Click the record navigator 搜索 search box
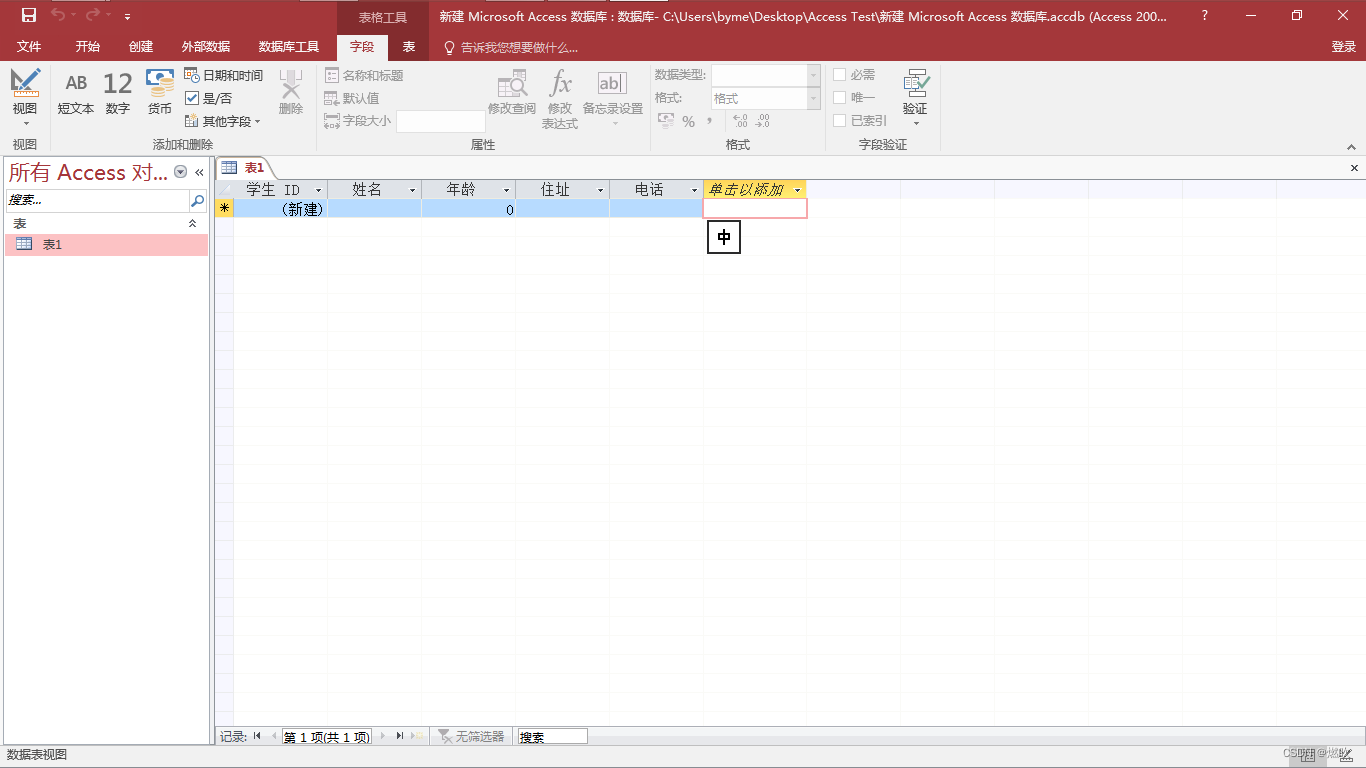This screenshot has width=1366, height=768. click(x=552, y=736)
